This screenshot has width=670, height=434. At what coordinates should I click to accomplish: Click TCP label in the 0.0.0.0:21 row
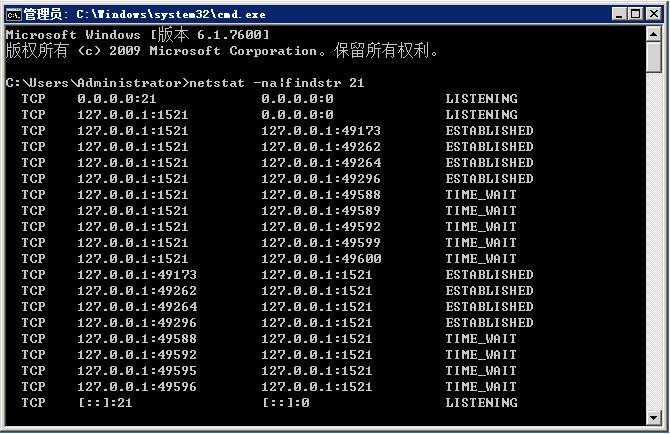click(33, 99)
